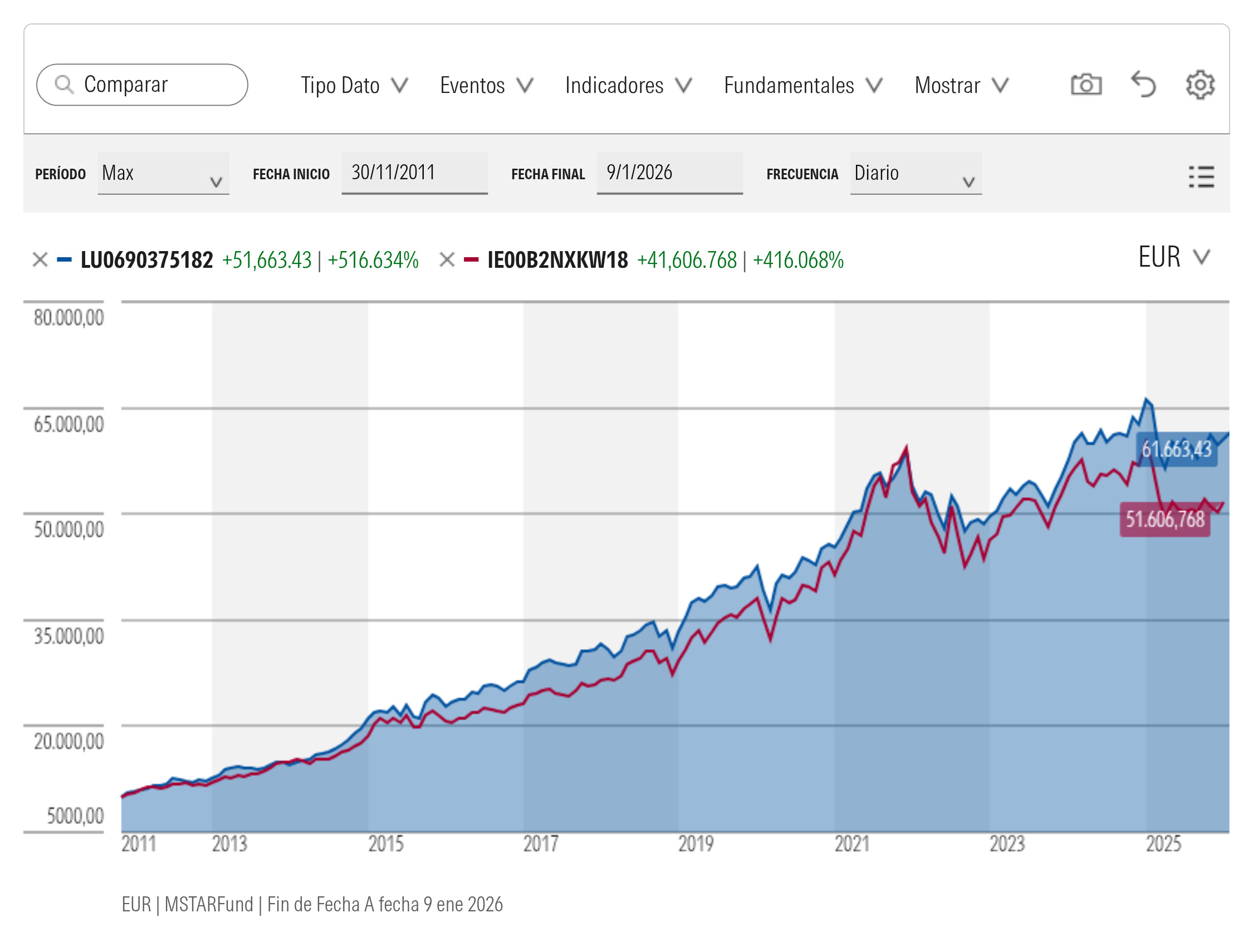Click the red IE00B2NXKW18 legend swatch
The width and height of the screenshot is (1253, 952).
[x=471, y=260]
